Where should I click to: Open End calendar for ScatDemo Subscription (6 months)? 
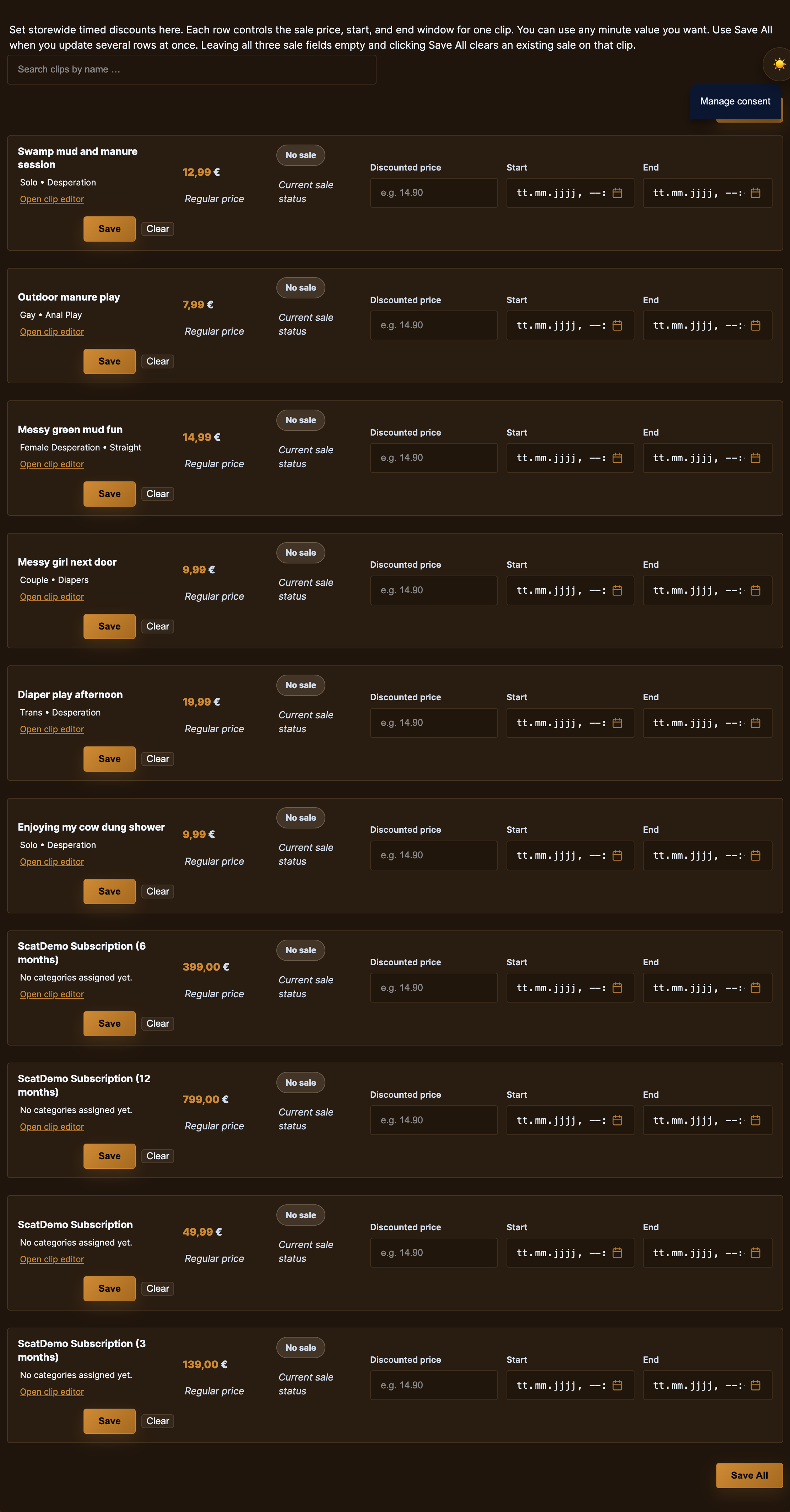pos(756,988)
